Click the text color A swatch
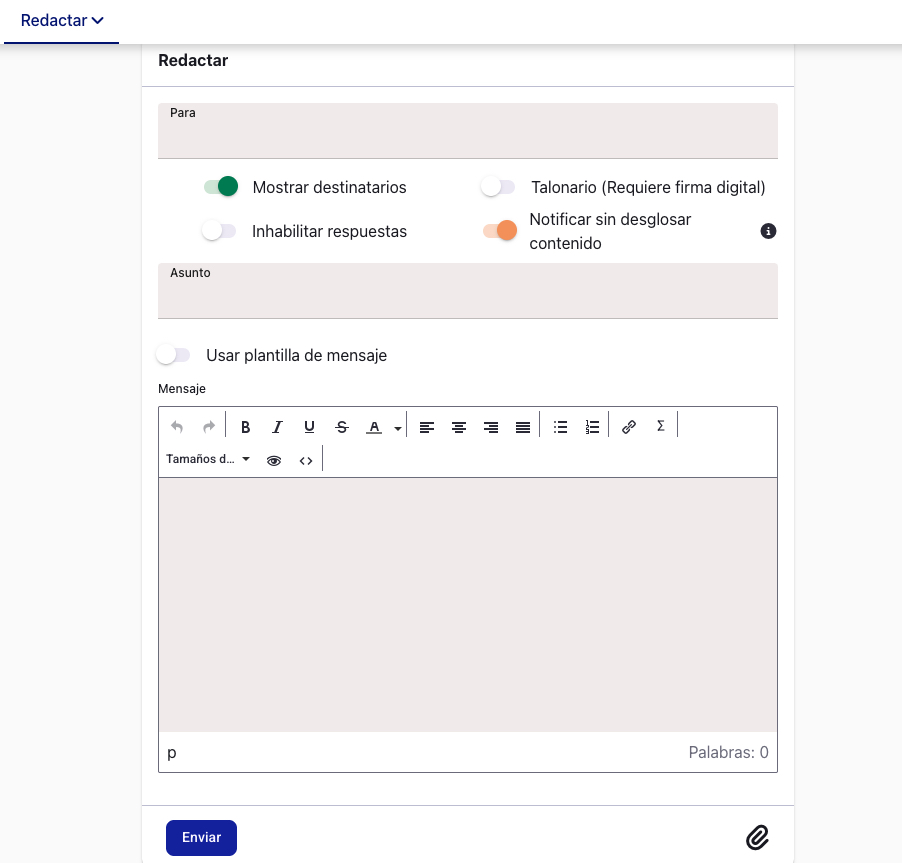The height and width of the screenshot is (863, 902). pyautogui.click(x=374, y=427)
